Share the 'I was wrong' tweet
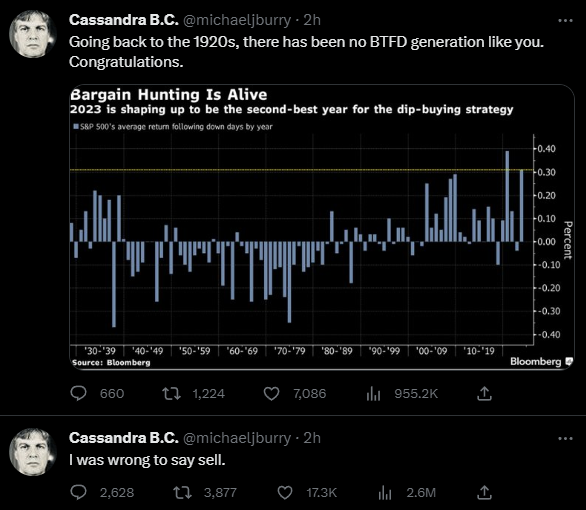The image size is (586, 510). point(484,492)
